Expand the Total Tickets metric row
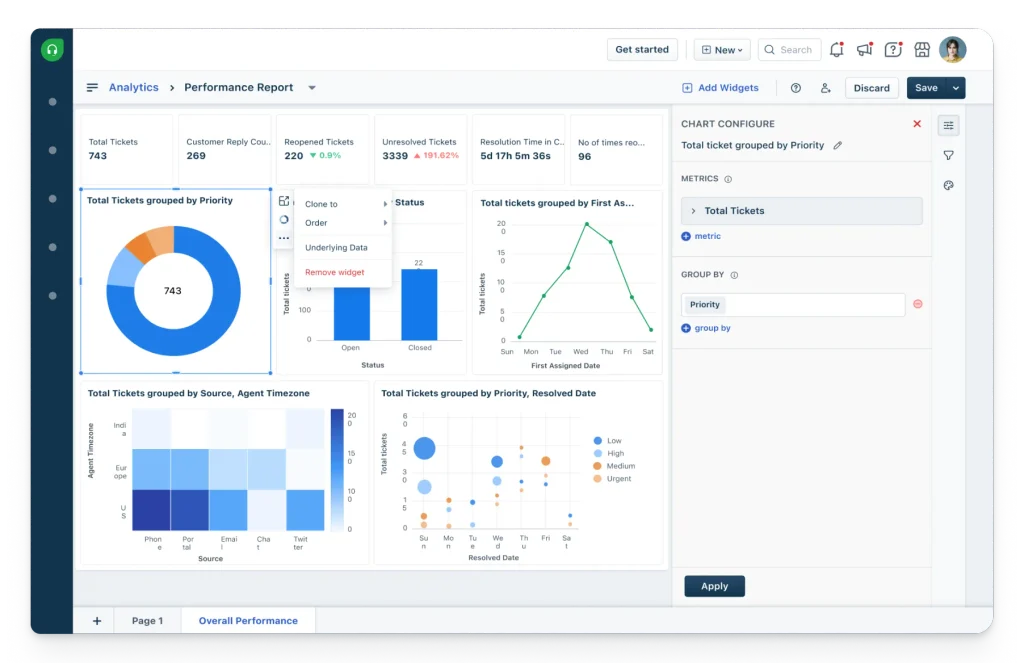The height and width of the screenshot is (663, 1024). (801, 211)
